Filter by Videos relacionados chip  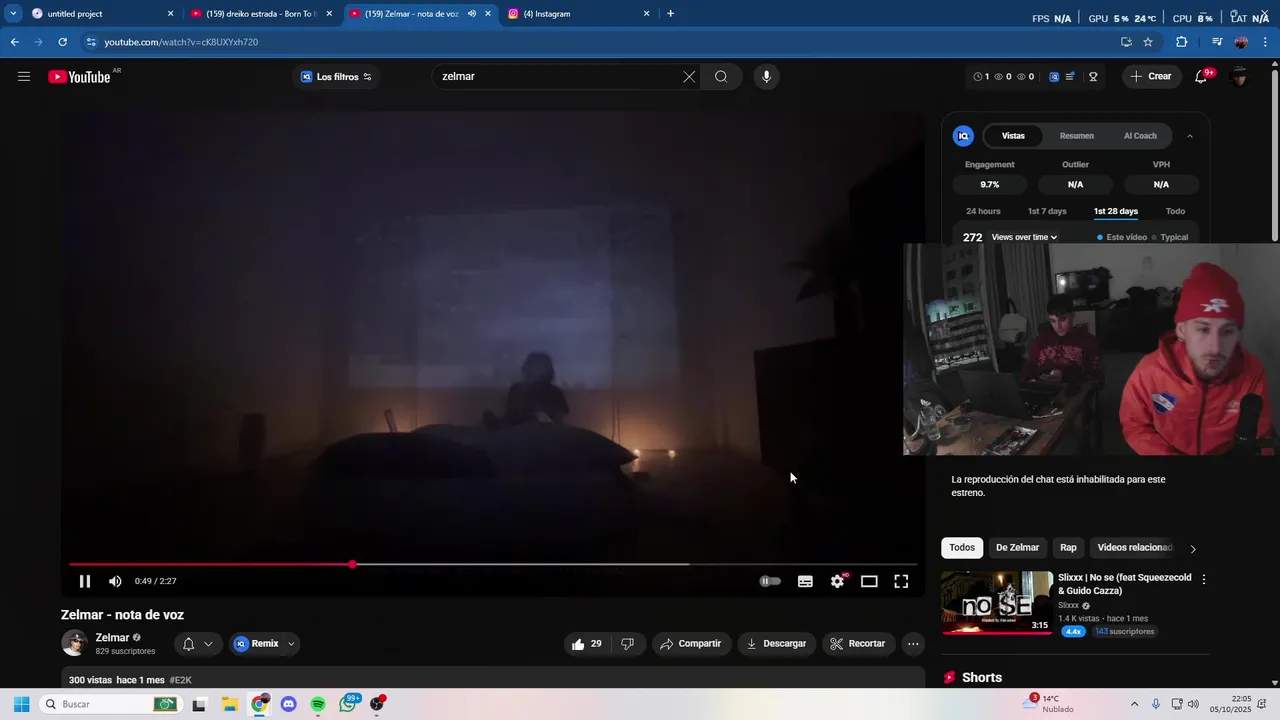[1134, 548]
